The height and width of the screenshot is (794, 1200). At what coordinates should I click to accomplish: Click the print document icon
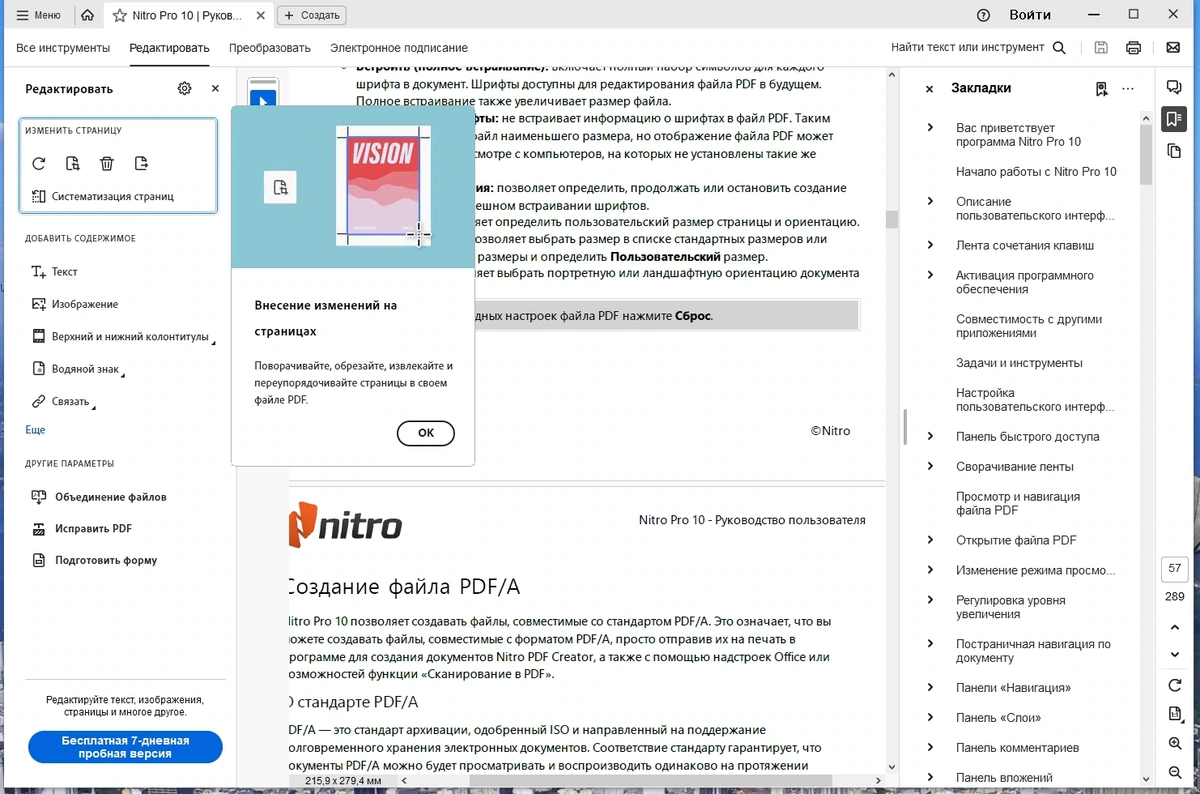pyautogui.click(x=1133, y=47)
